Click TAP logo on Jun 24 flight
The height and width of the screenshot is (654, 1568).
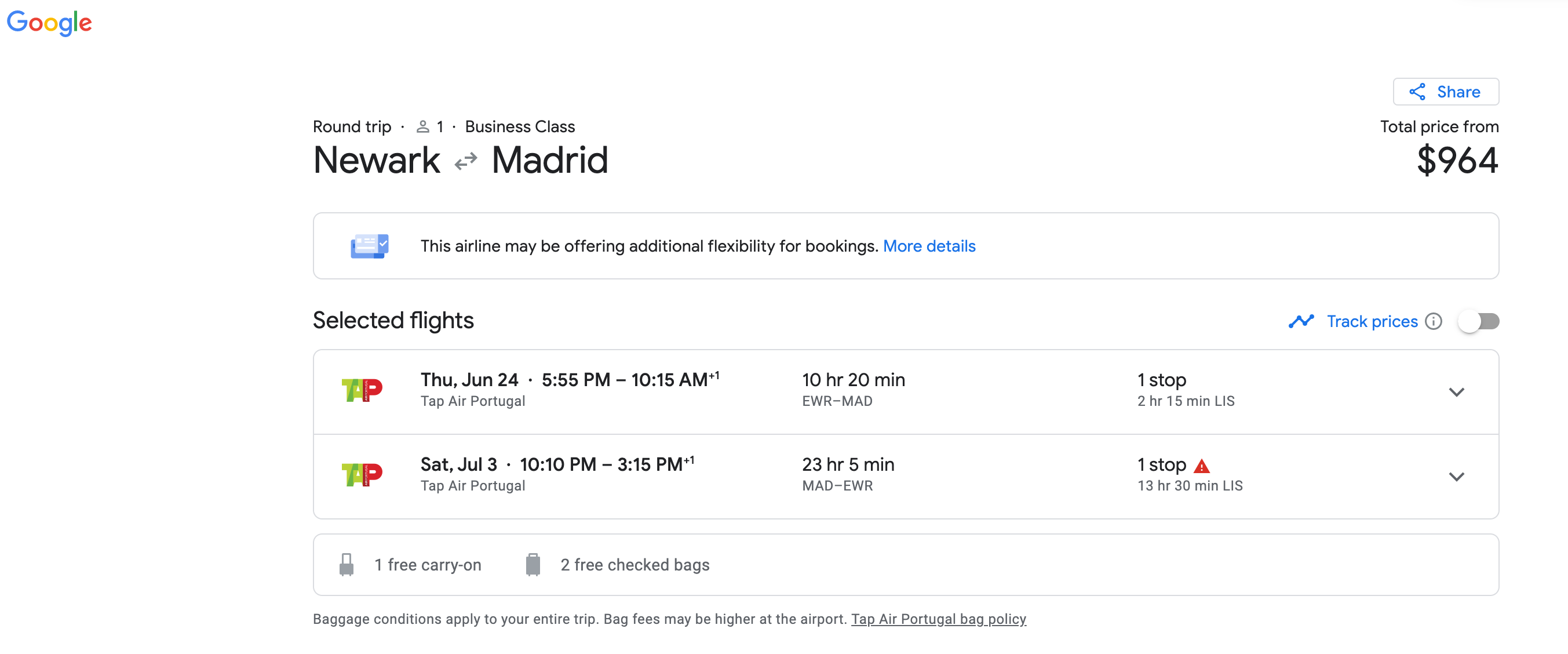click(362, 390)
